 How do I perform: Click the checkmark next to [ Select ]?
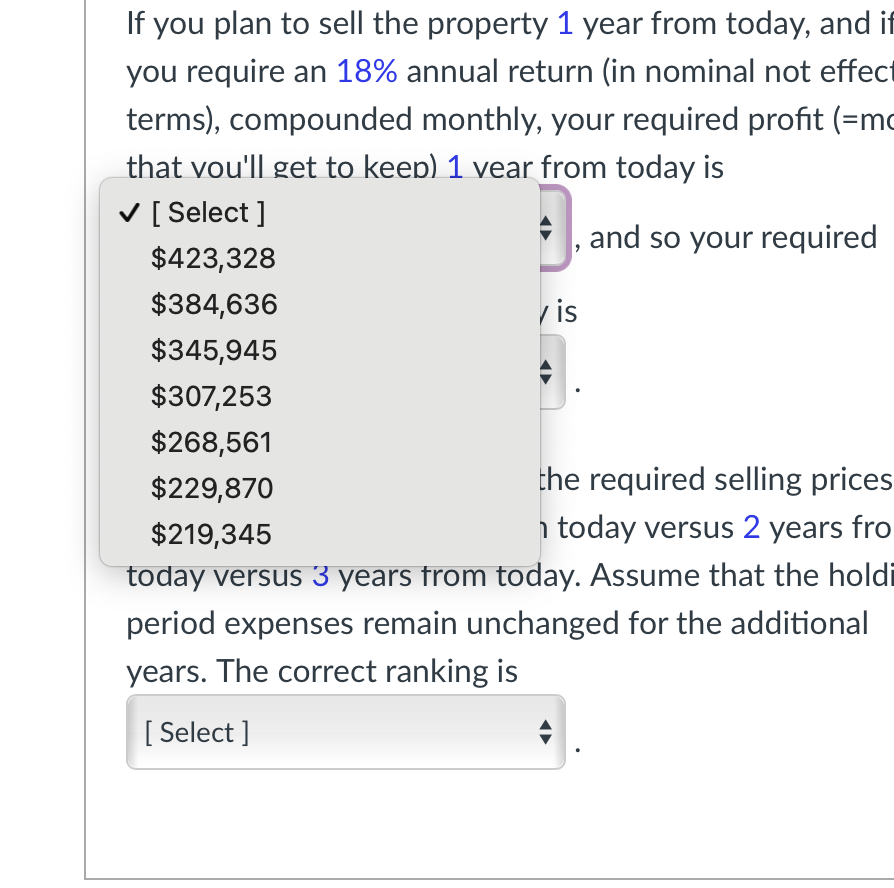tap(128, 212)
